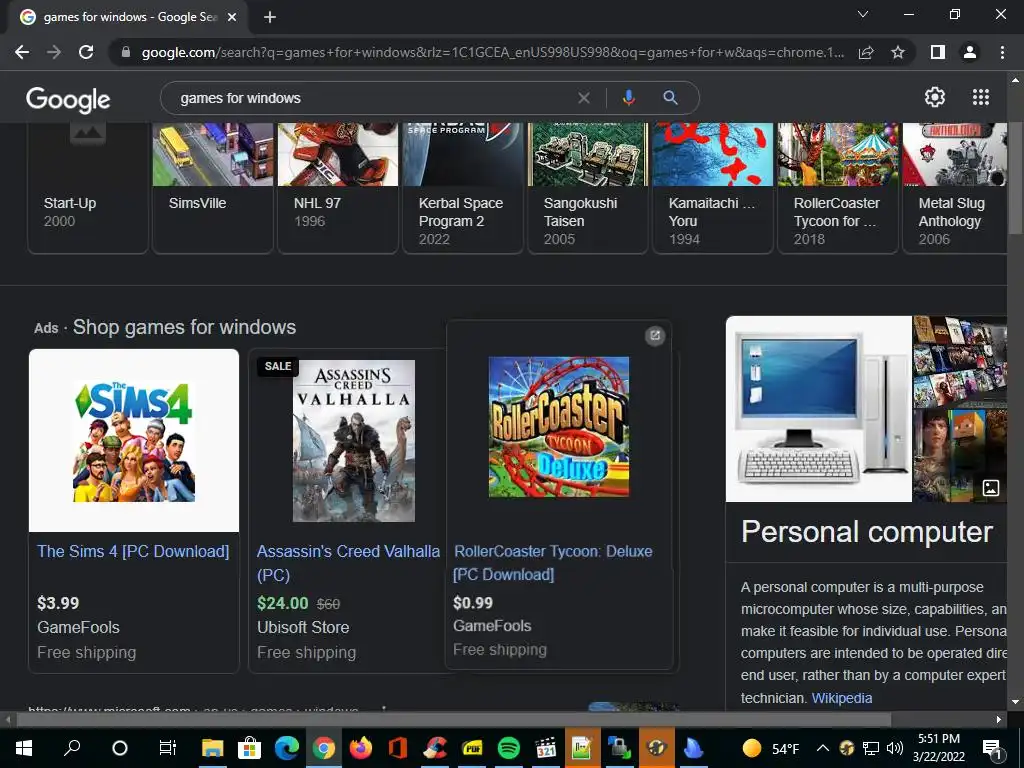Open the tab search dropdown arrow
1024x768 pixels.
click(863, 14)
